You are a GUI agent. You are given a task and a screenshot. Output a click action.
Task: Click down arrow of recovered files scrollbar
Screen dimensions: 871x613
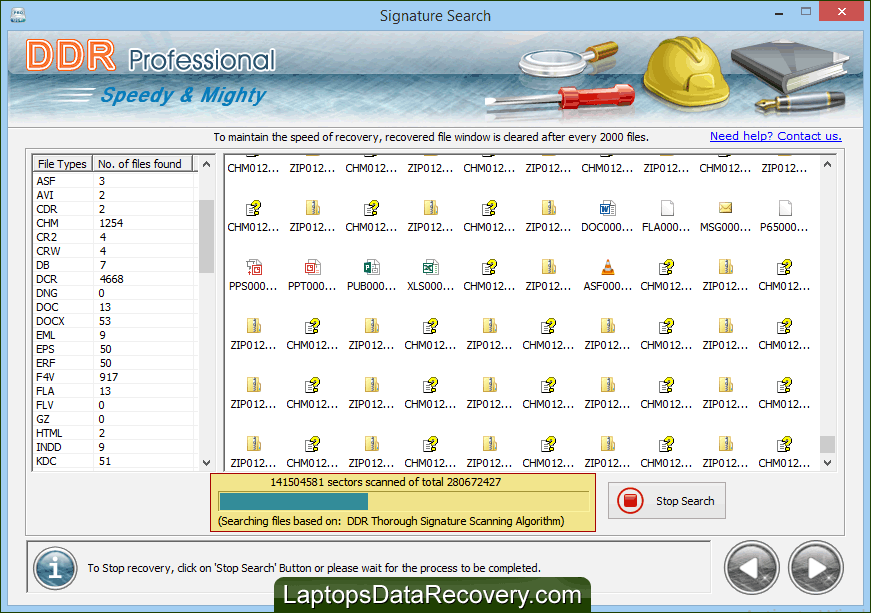click(827, 463)
